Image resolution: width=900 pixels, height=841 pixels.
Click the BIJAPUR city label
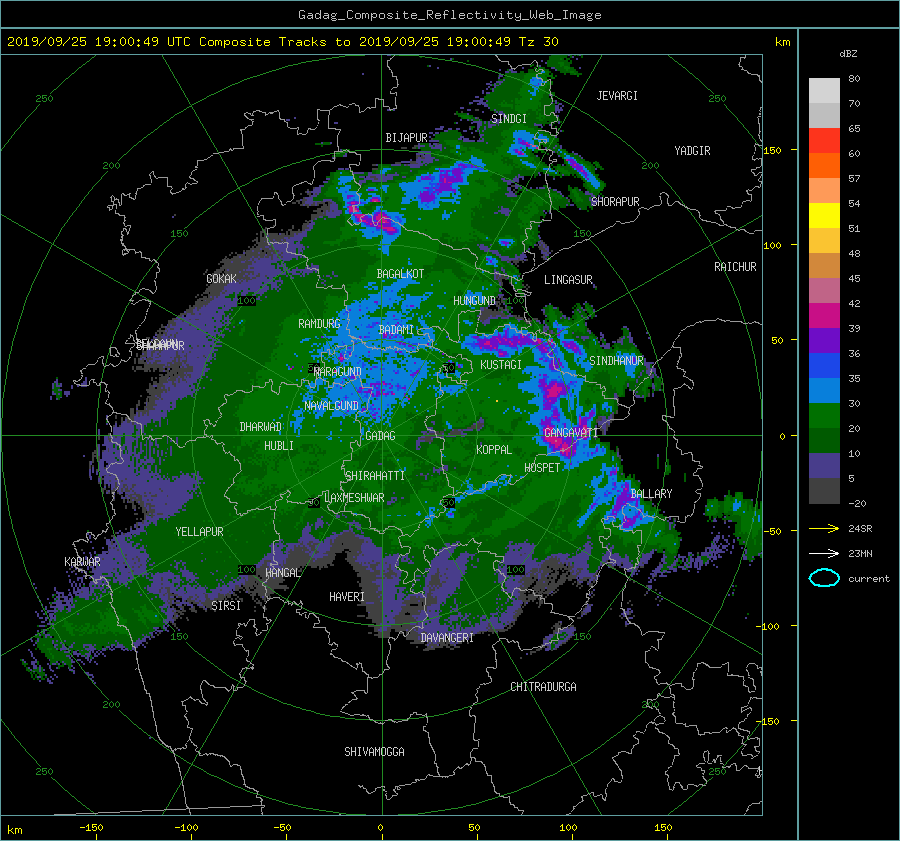coord(406,138)
